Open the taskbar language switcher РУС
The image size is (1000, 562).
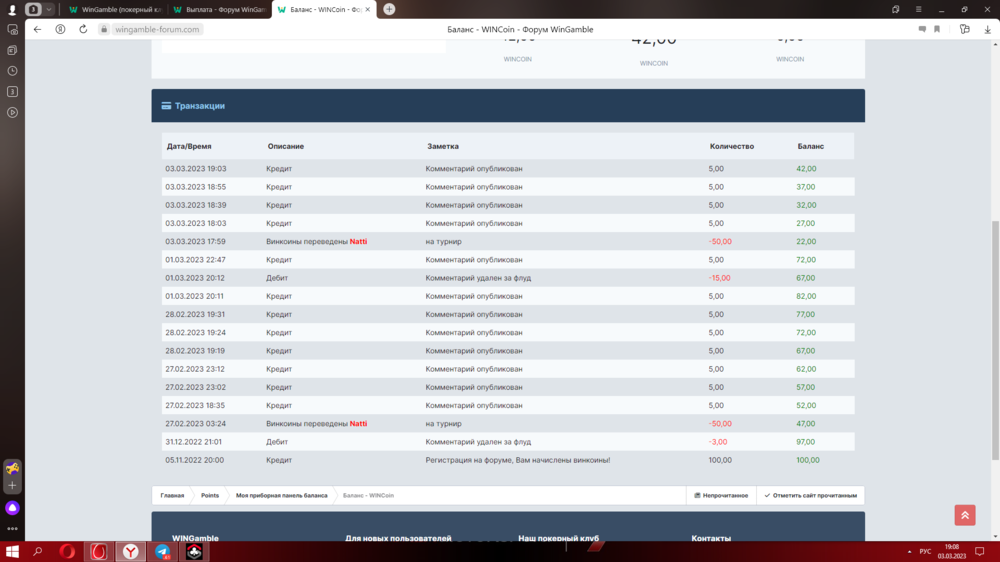tap(925, 551)
